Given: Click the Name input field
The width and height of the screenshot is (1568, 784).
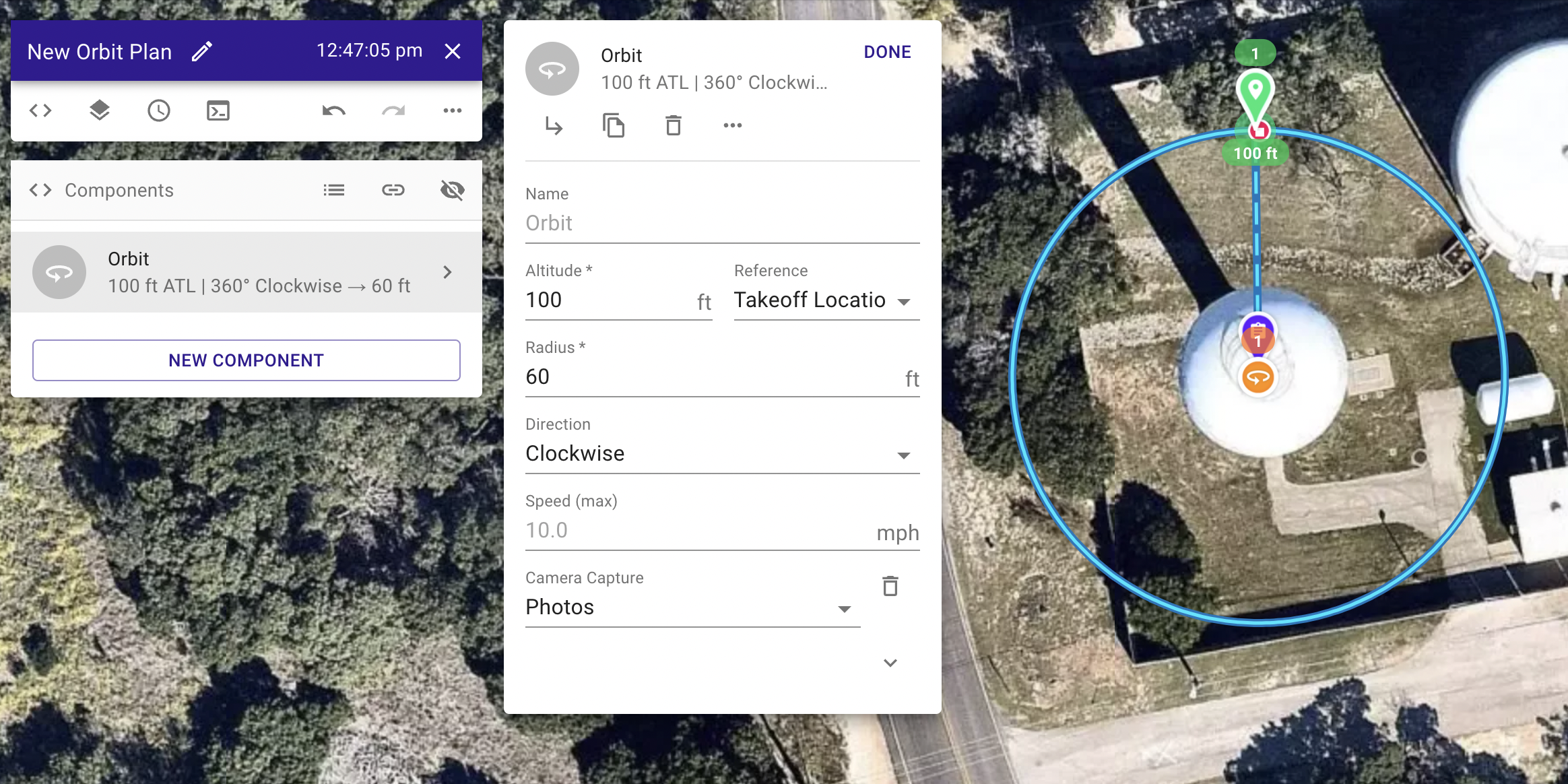Looking at the screenshot, I should tap(723, 224).
